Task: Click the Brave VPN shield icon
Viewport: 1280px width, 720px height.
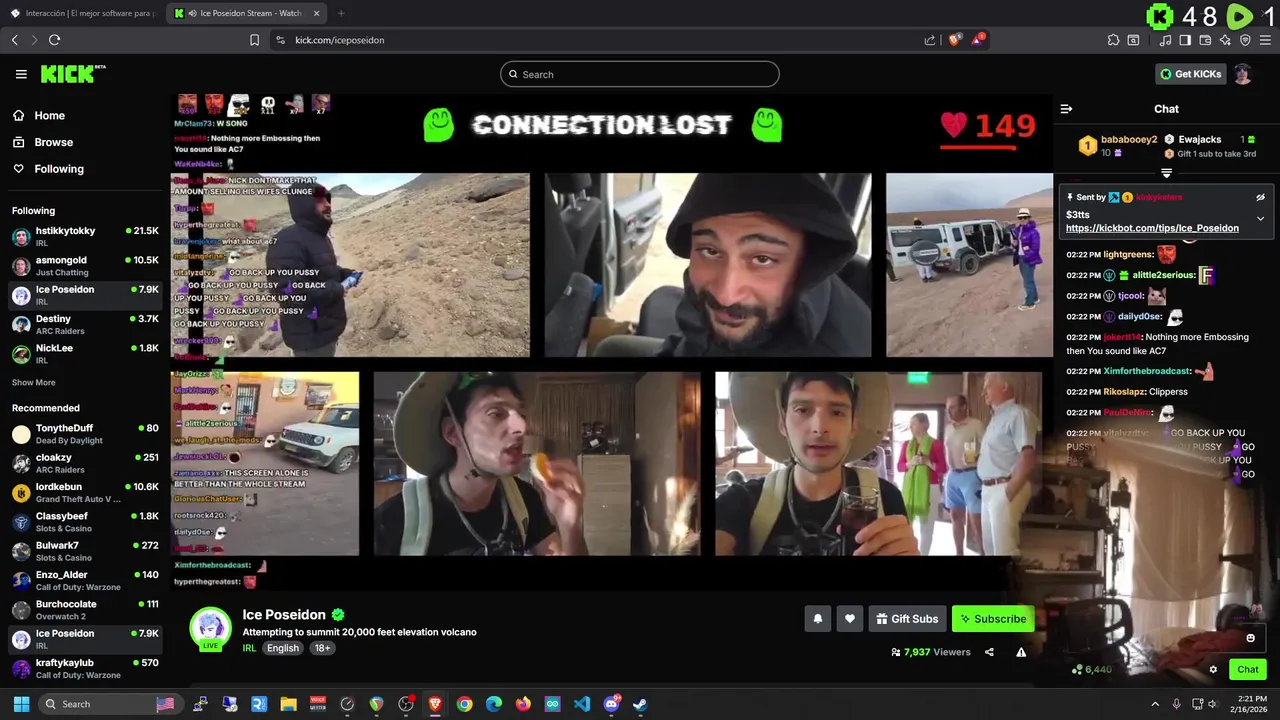Action: coord(1245,40)
